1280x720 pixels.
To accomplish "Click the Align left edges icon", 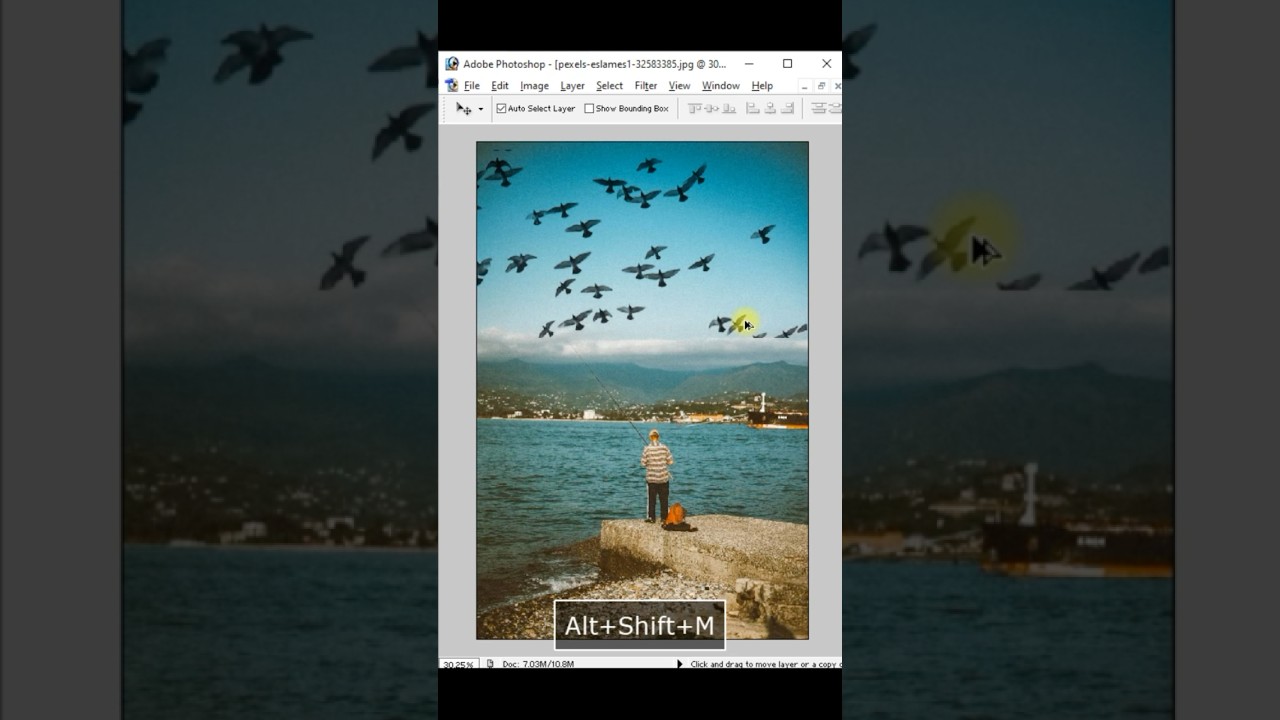I will click(x=753, y=108).
